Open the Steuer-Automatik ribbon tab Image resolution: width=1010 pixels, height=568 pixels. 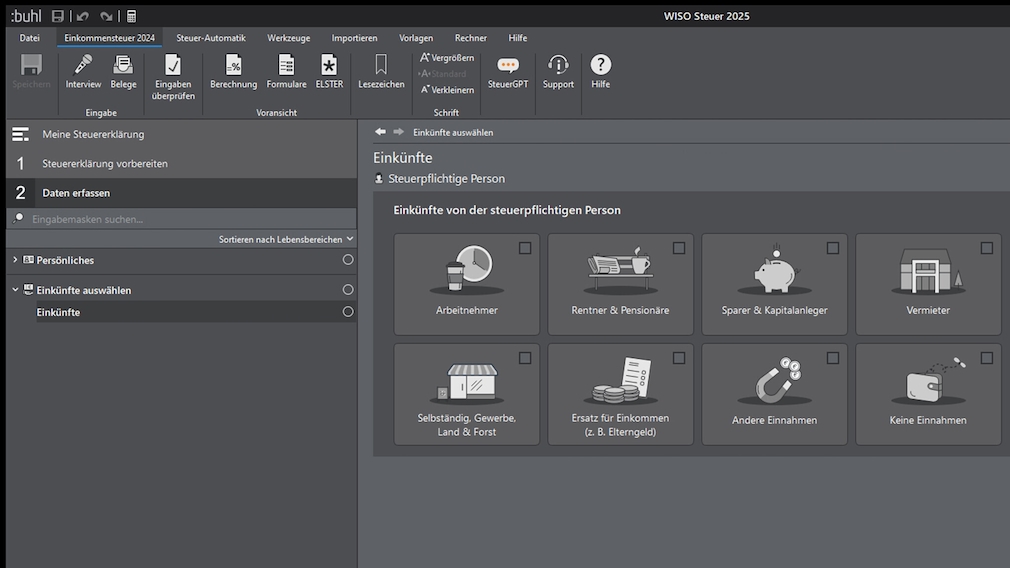point(210,38)
